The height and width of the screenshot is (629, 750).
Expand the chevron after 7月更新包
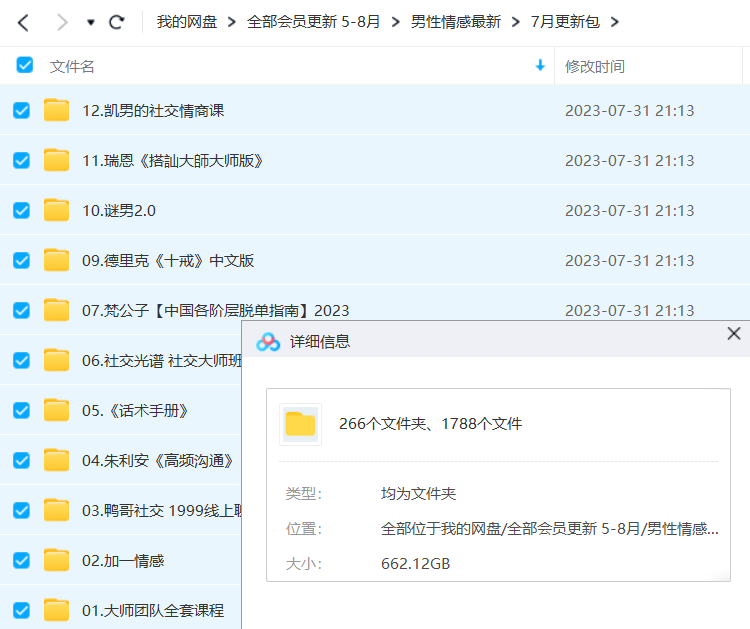(614, 22)
